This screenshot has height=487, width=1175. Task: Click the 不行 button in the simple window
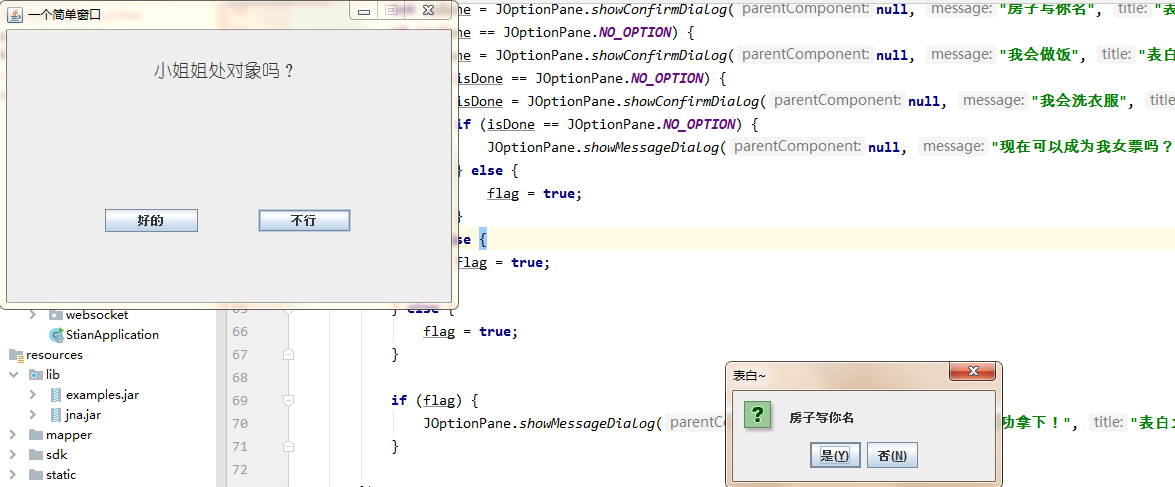[304, 221]
